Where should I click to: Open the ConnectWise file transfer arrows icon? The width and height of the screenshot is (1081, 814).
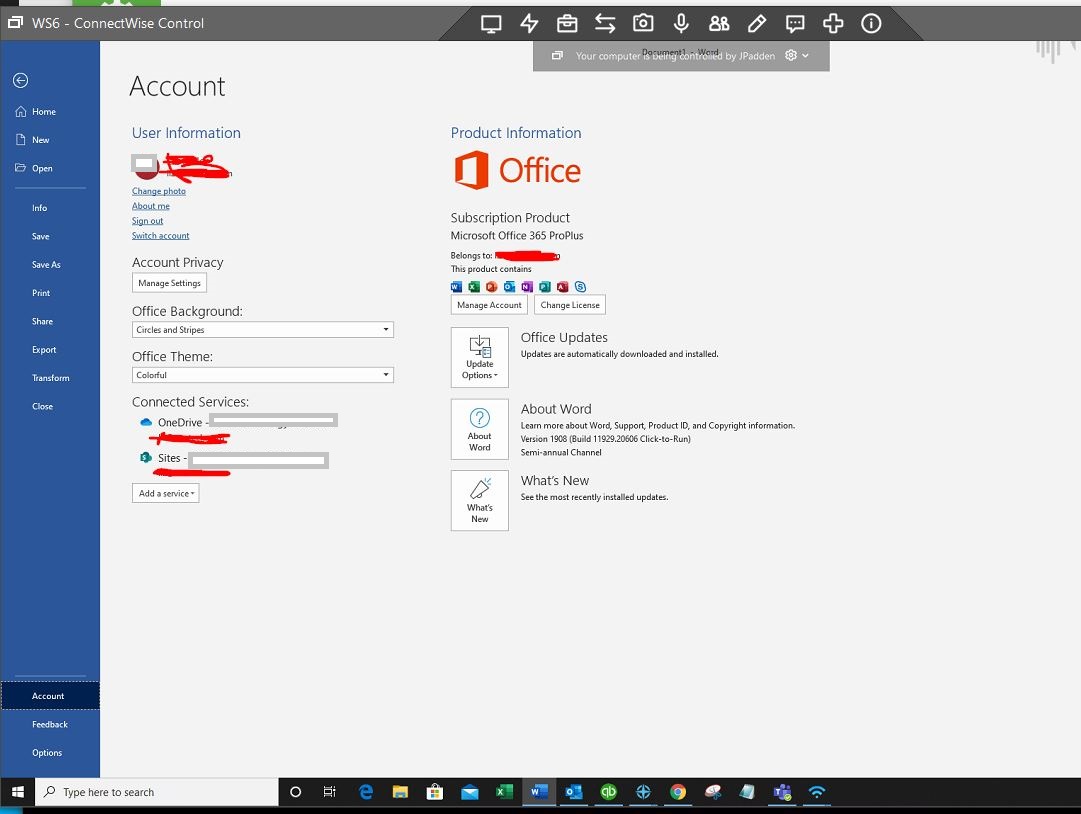pos(605,24)
